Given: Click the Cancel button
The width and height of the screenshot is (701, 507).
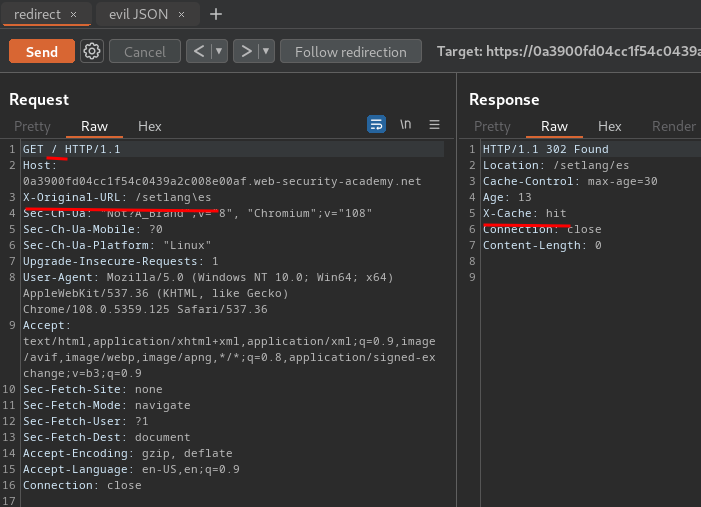Looking at the screenshot, I should pos(145,51).
